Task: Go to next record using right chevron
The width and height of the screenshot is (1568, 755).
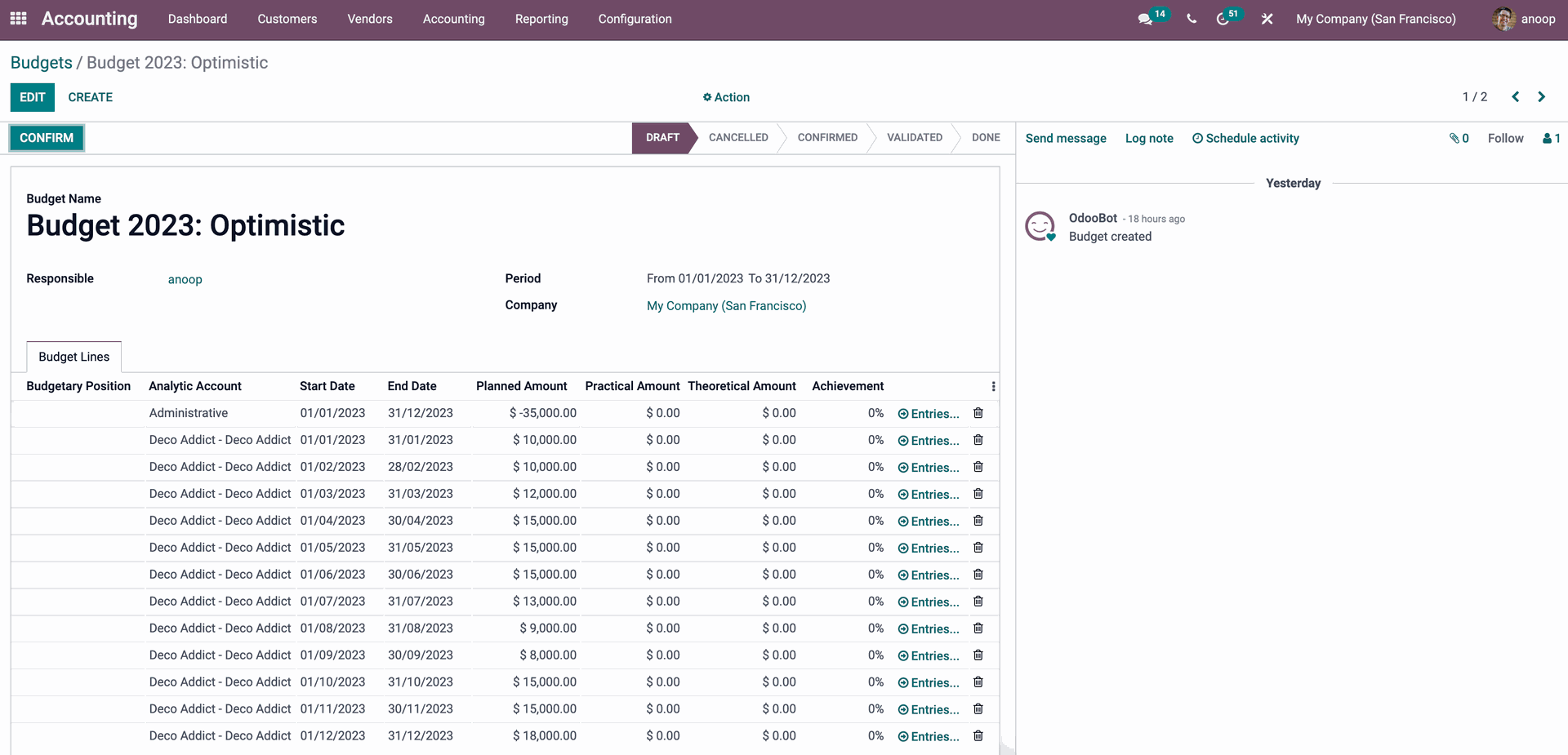Action: coord(1541,97)
